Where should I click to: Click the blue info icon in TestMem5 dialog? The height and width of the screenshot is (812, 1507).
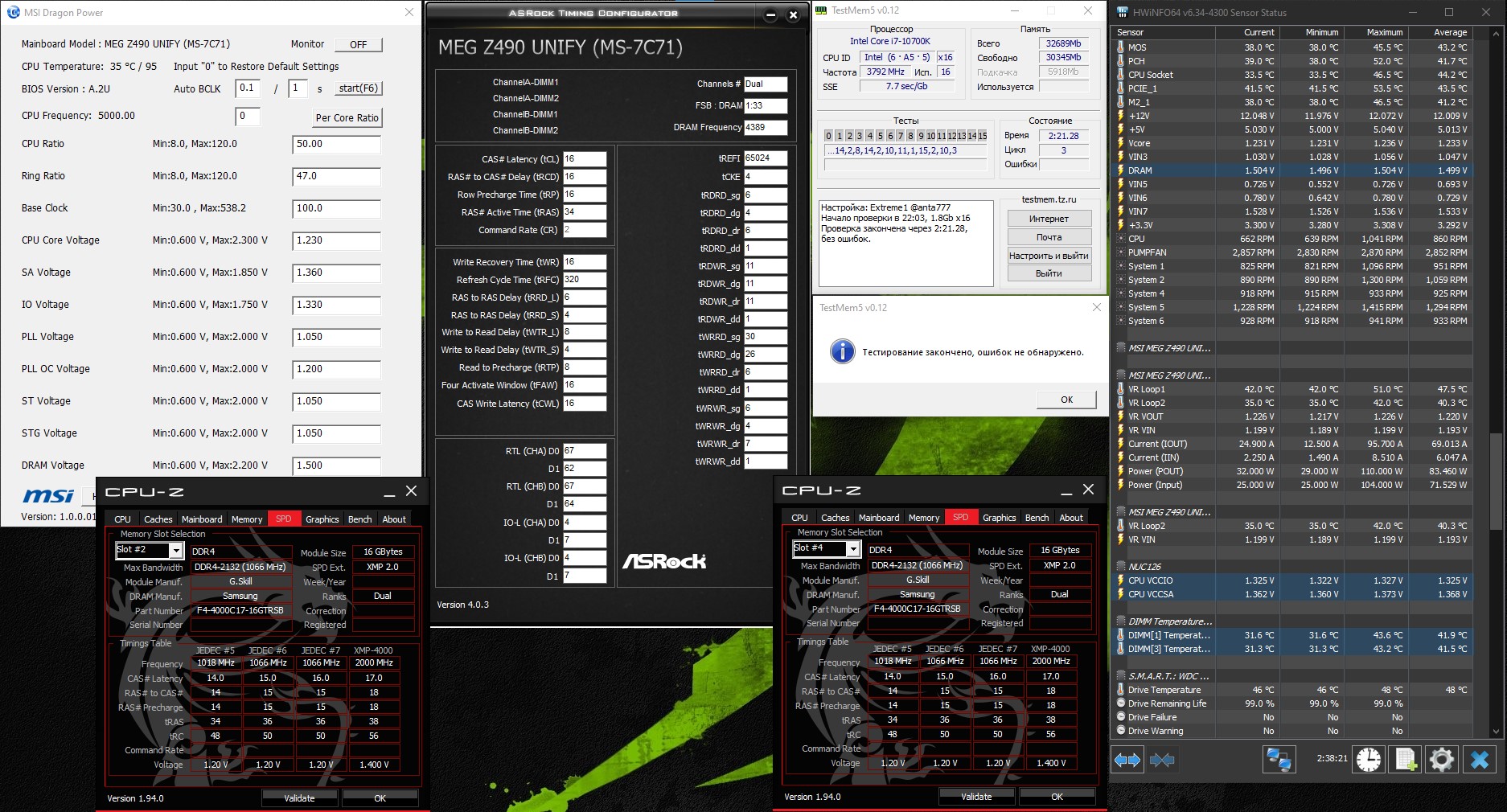pyautogui.click(x=842, y=351)
